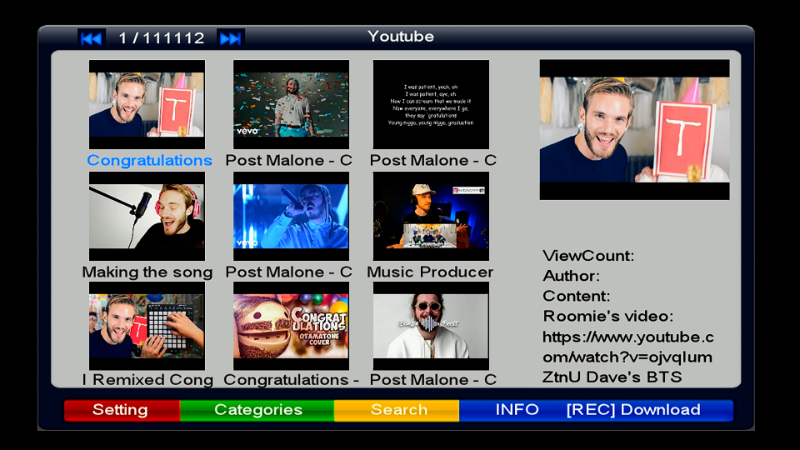Open the Otamatone cover Congratulations thumbnail
This screenshot has width=800, height=450.
tap(291, 327)
